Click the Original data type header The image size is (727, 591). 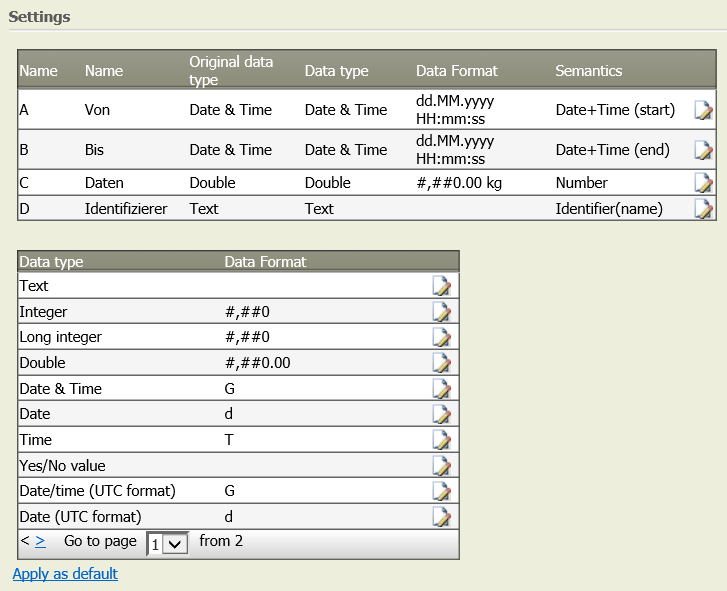231,70
